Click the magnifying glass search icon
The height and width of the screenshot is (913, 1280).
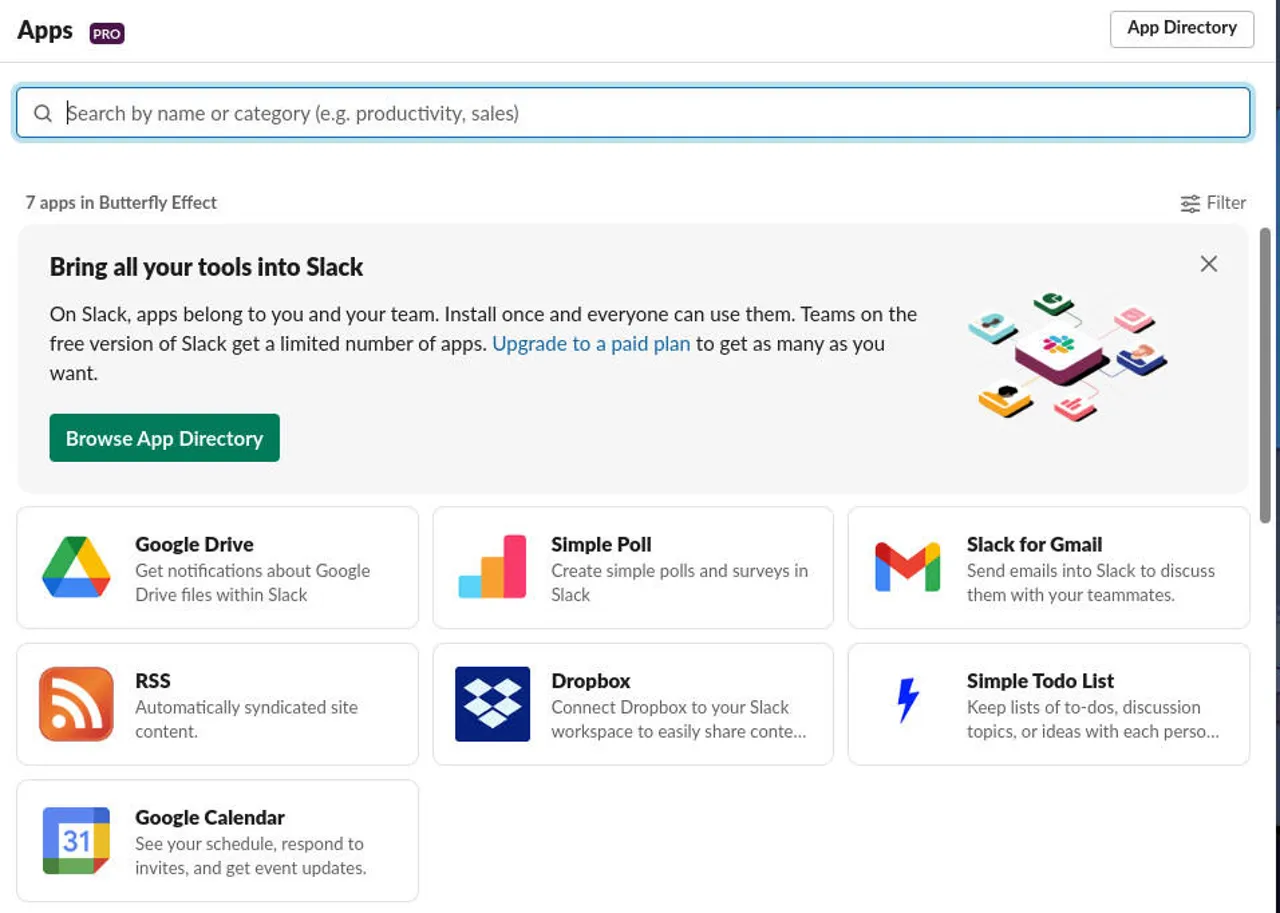click(x=42, y=113)
